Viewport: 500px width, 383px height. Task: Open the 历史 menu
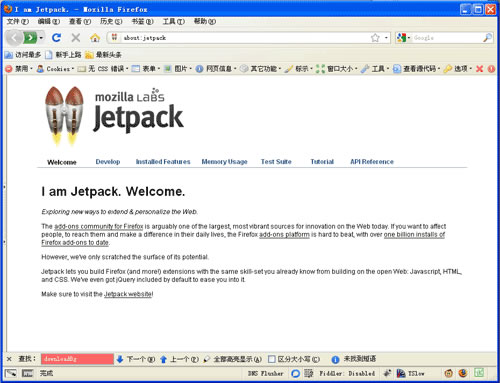click(111, 21)
